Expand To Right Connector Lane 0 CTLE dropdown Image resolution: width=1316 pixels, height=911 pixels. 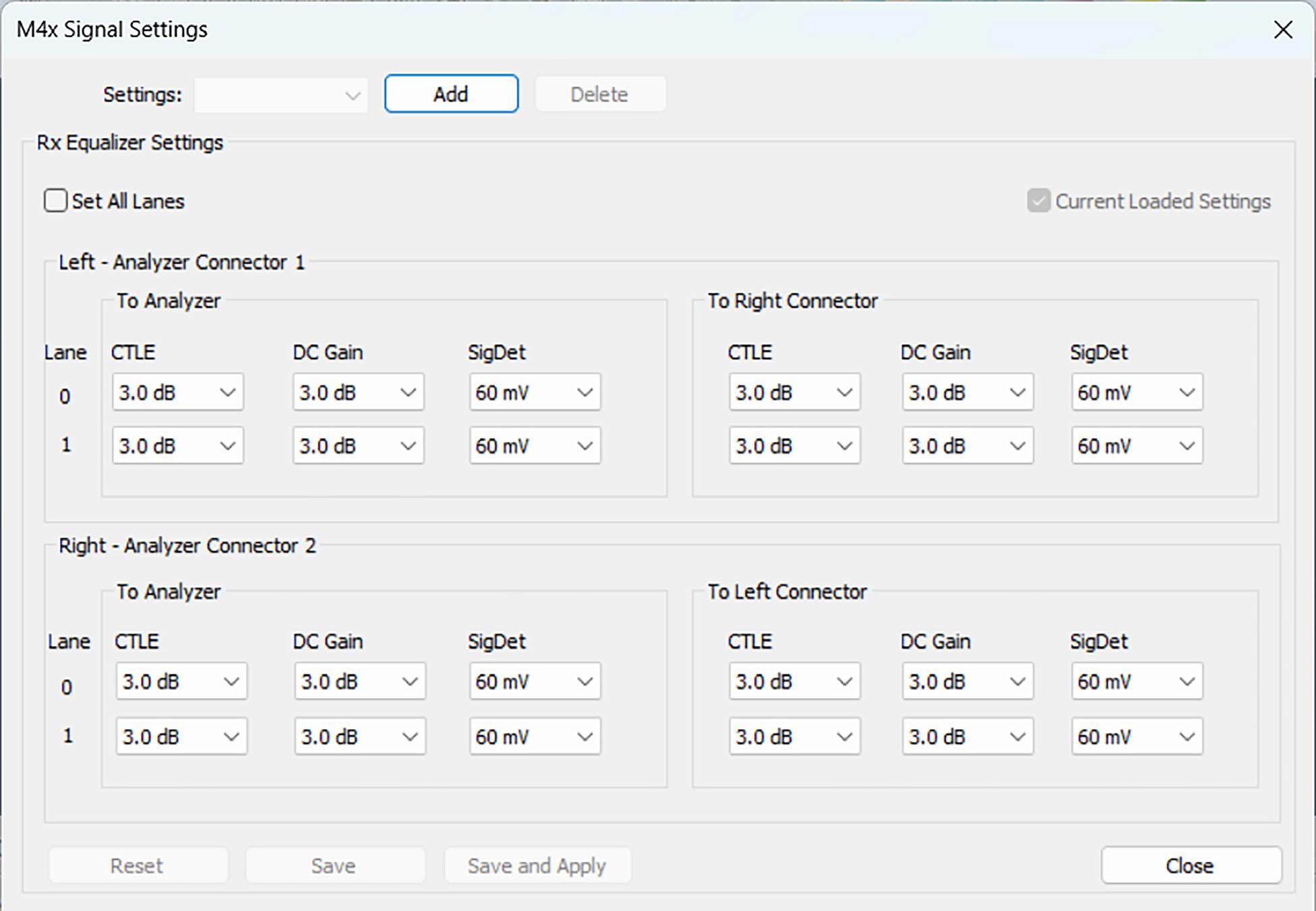[x=794, y=392]
